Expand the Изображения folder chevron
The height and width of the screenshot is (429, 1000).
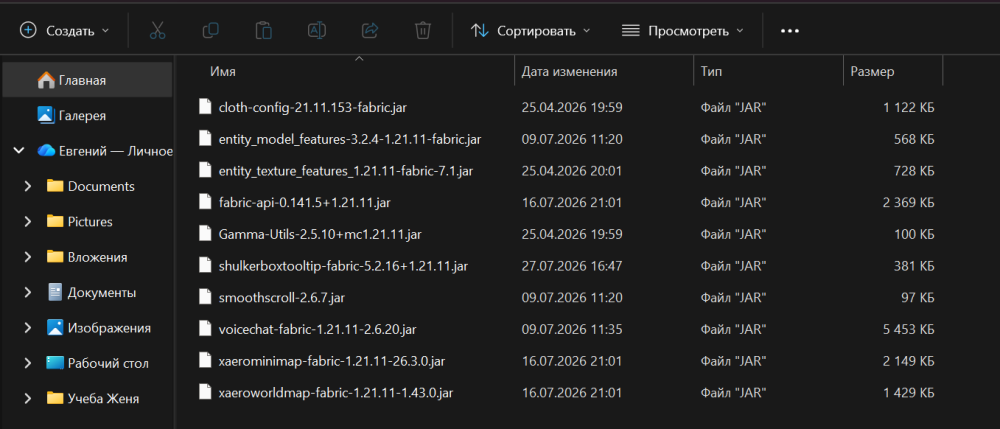27,328
